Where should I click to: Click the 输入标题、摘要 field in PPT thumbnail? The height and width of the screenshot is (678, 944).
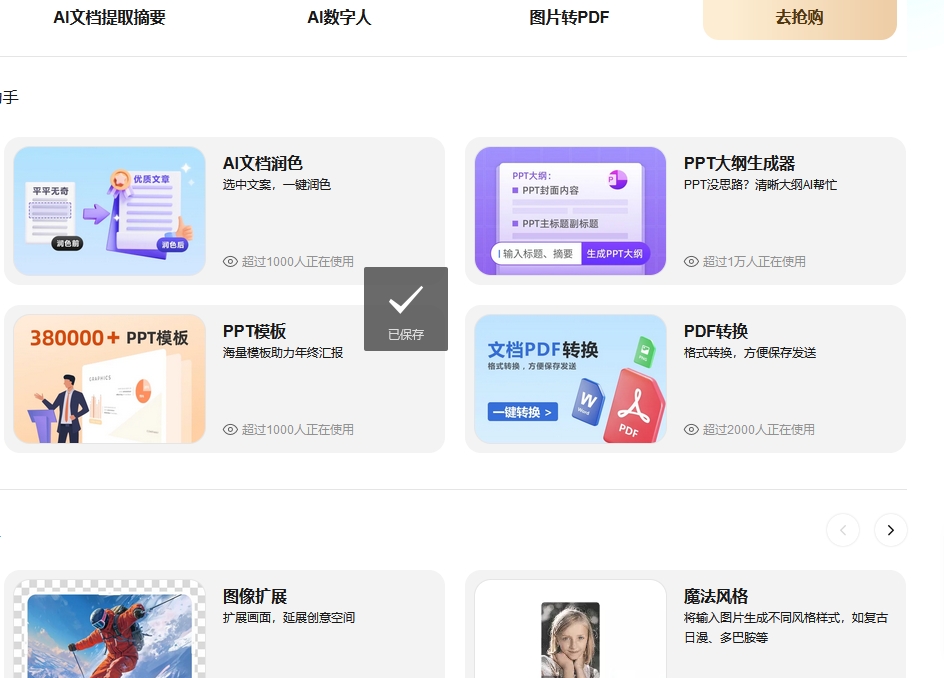pos(537,253)
